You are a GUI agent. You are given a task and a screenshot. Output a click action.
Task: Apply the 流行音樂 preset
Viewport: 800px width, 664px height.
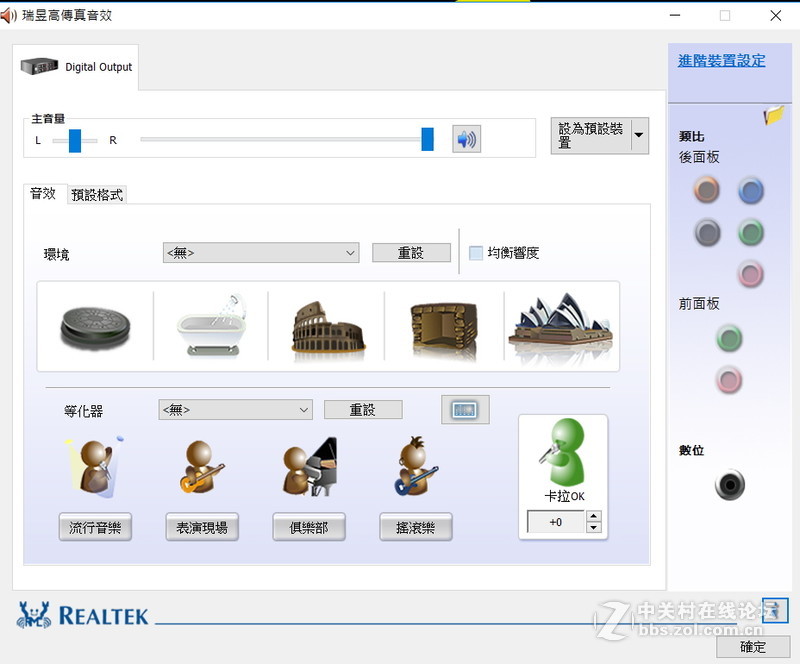[x=95, y=527]
